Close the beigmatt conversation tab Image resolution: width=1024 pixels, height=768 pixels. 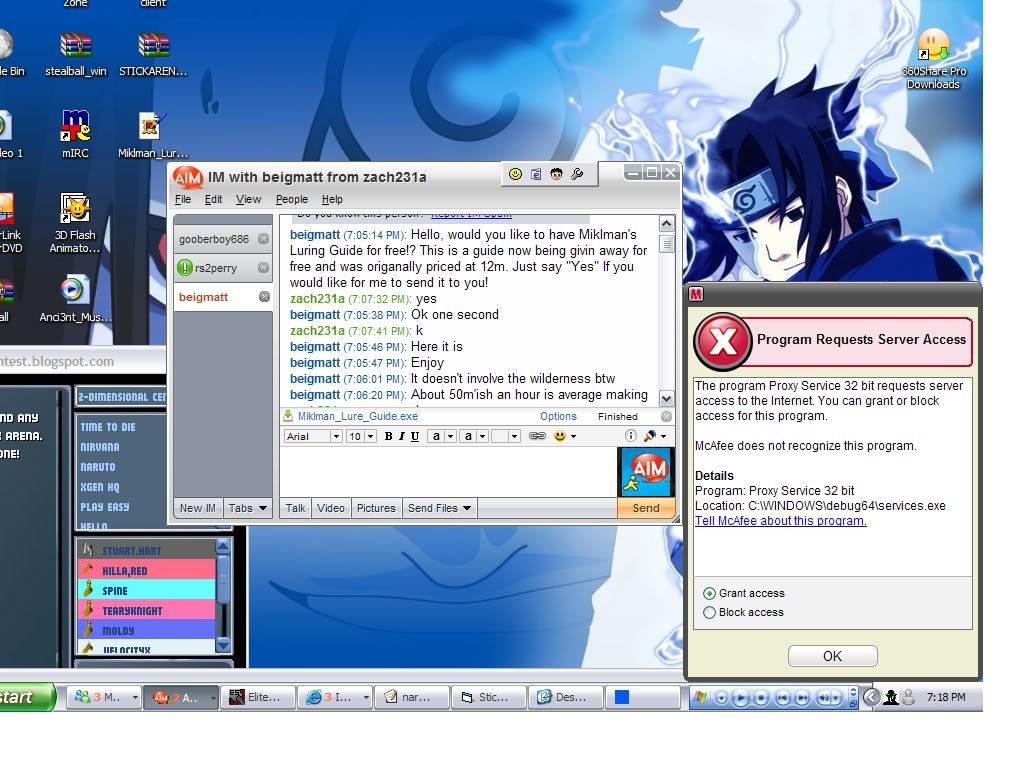click(264, 296)
